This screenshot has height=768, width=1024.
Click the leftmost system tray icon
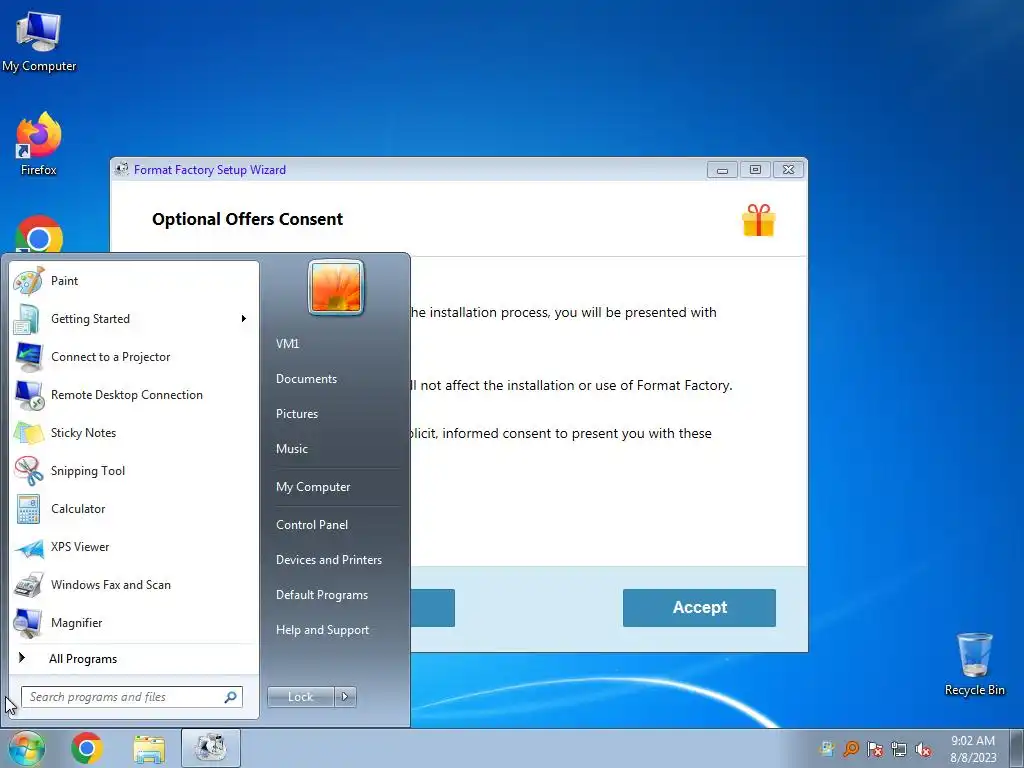point(827,749)
